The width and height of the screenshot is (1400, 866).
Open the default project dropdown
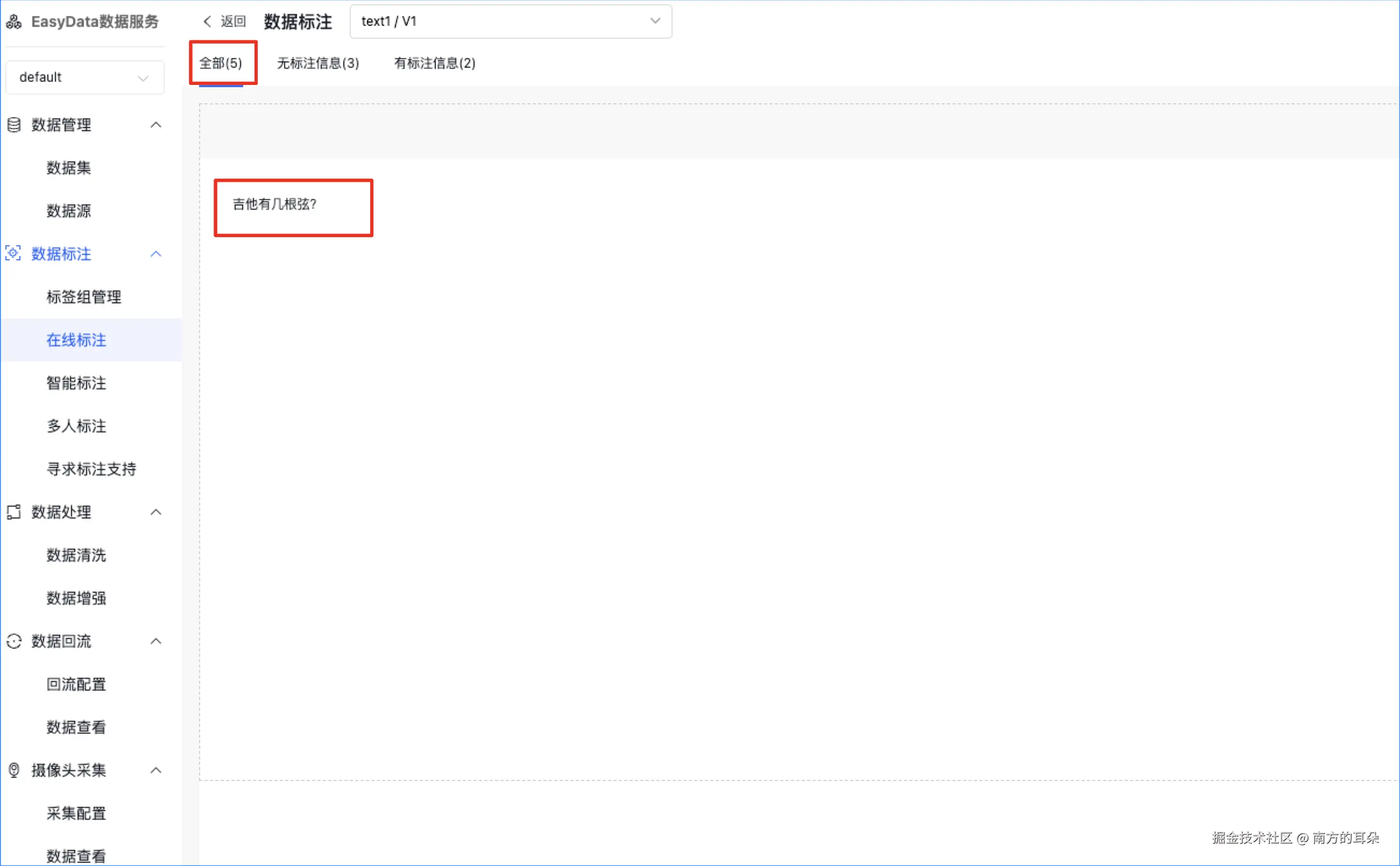[84, 77]
